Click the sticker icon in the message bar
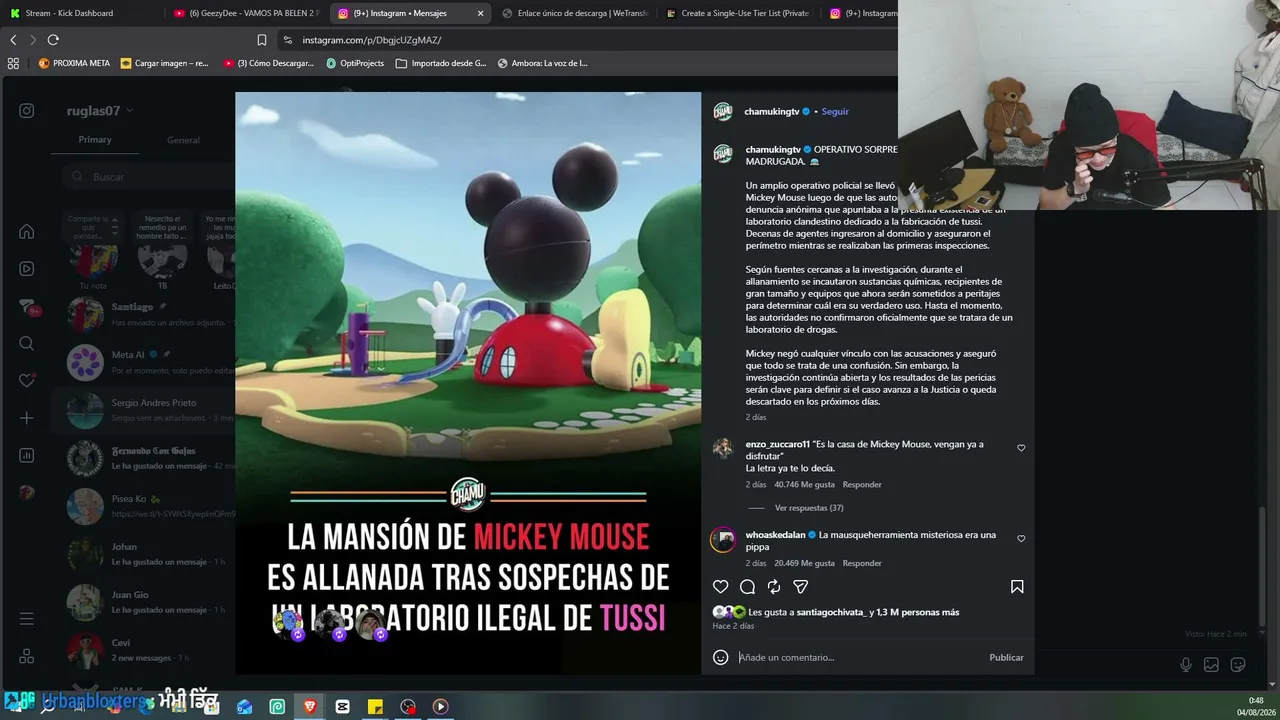This screenshot has width=1280, height=720. pyautogui.click(x=1237, y=665)
